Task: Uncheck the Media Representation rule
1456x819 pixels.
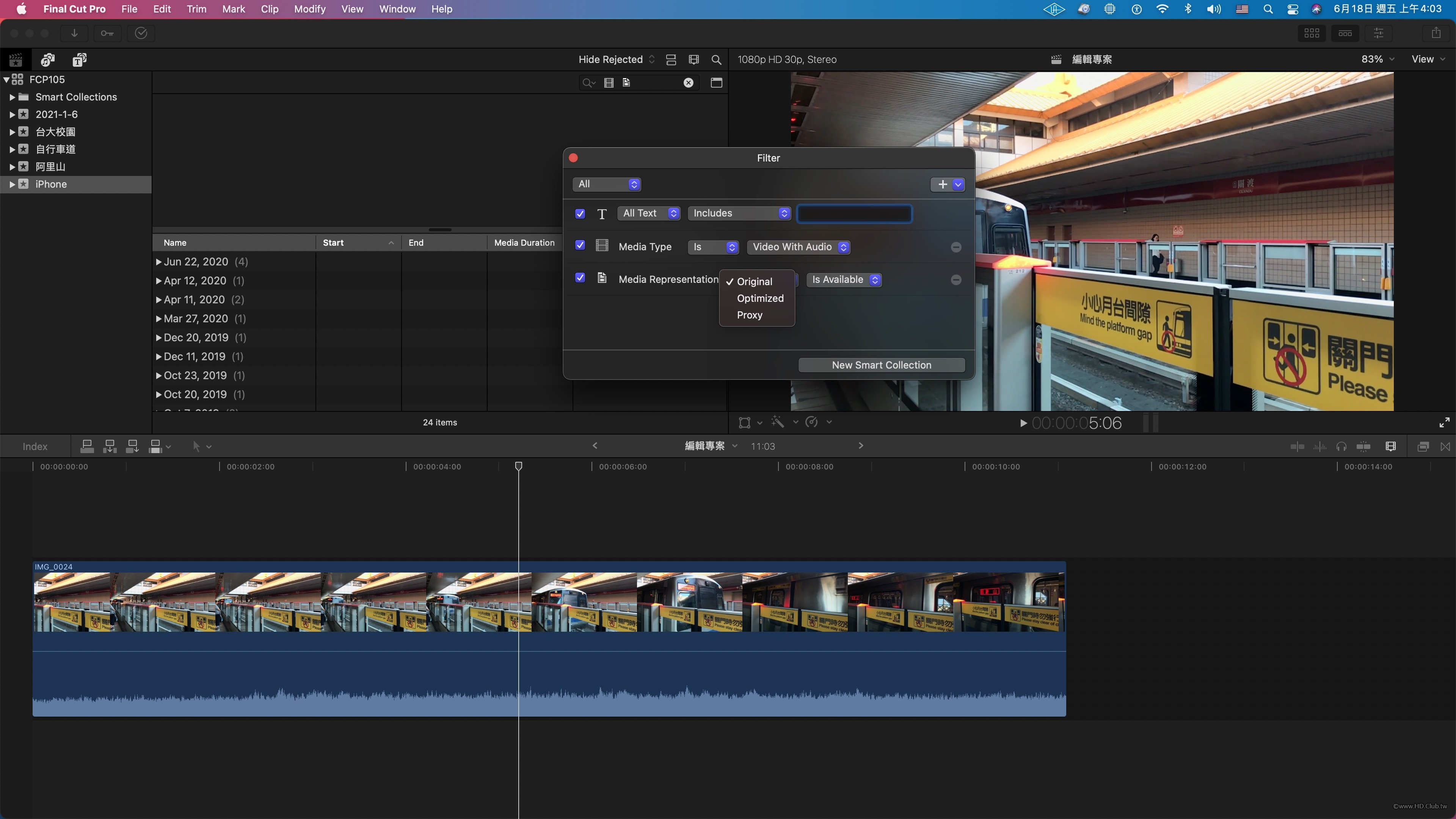Action: pyautogui.click(x=580, y=278)
